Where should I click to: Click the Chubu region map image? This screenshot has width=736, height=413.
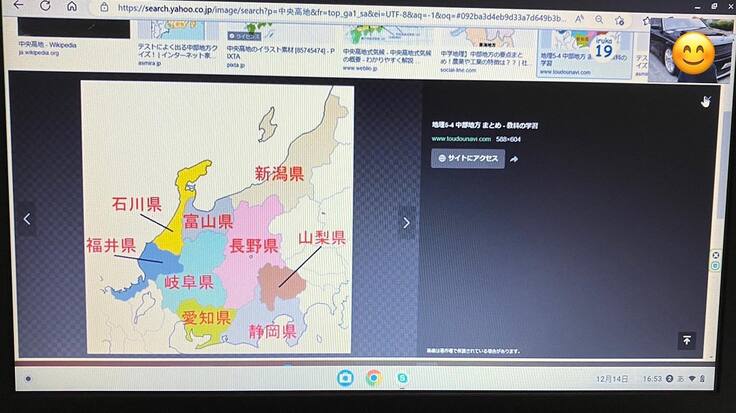coord(217,220)
